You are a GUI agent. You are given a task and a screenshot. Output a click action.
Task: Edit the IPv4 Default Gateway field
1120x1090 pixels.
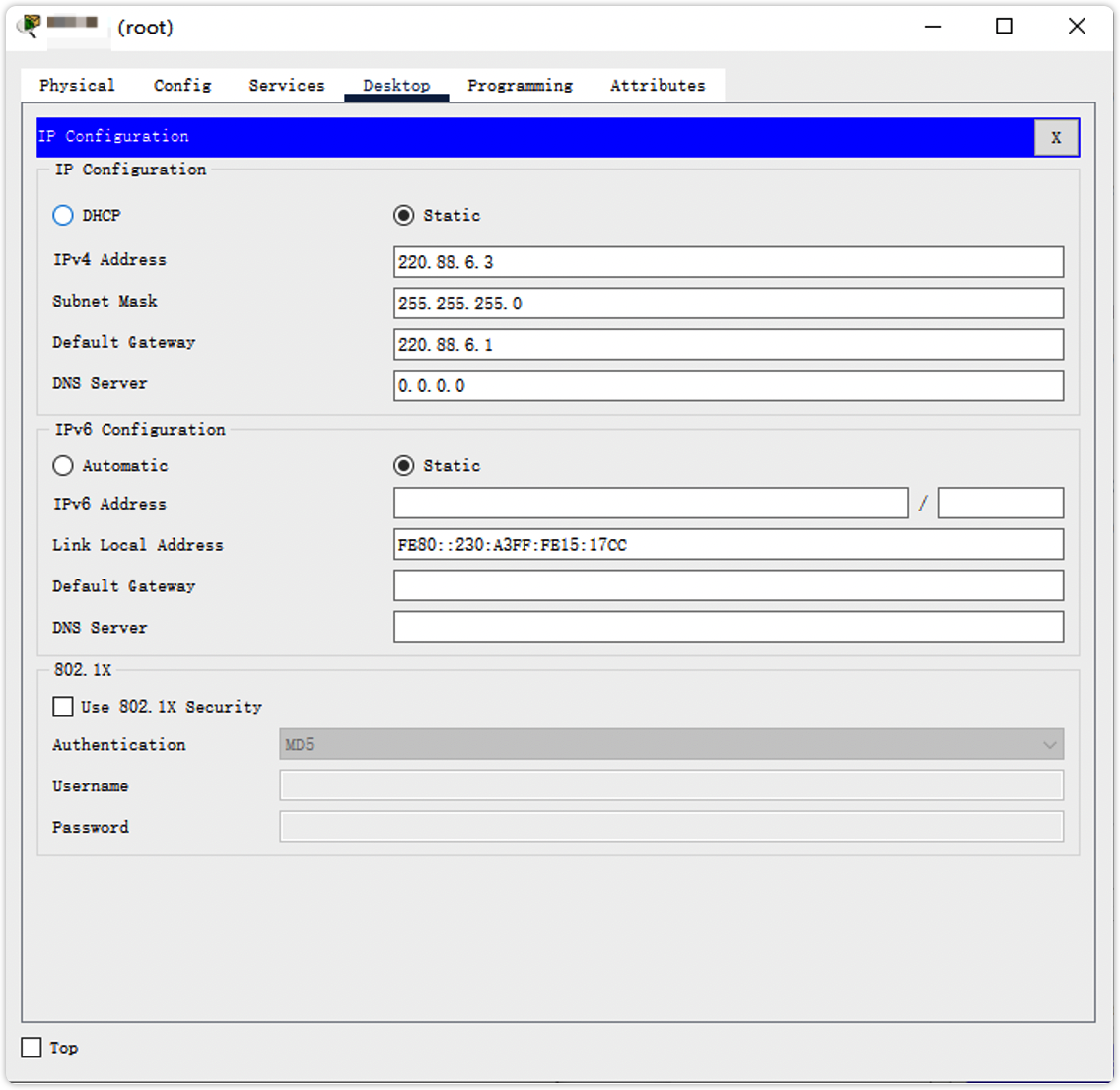coord(728,345)
